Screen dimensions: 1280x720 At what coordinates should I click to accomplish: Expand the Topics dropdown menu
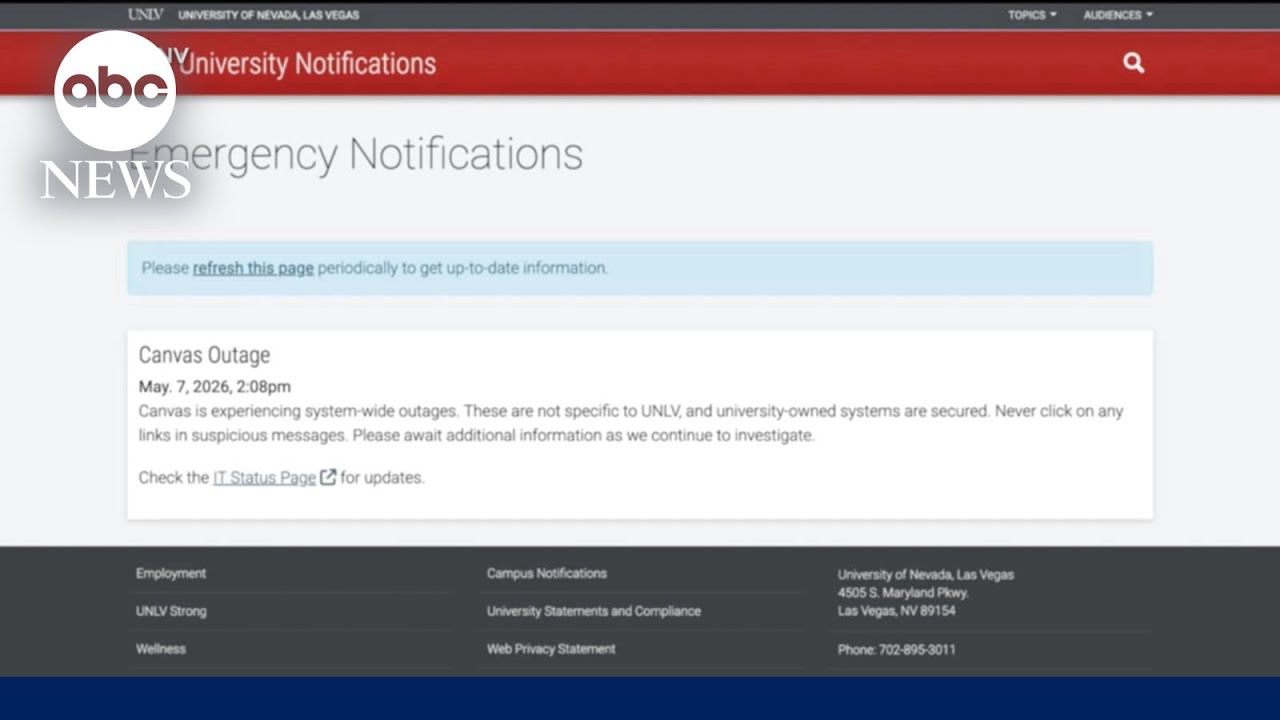click(x=1032, y=15)
